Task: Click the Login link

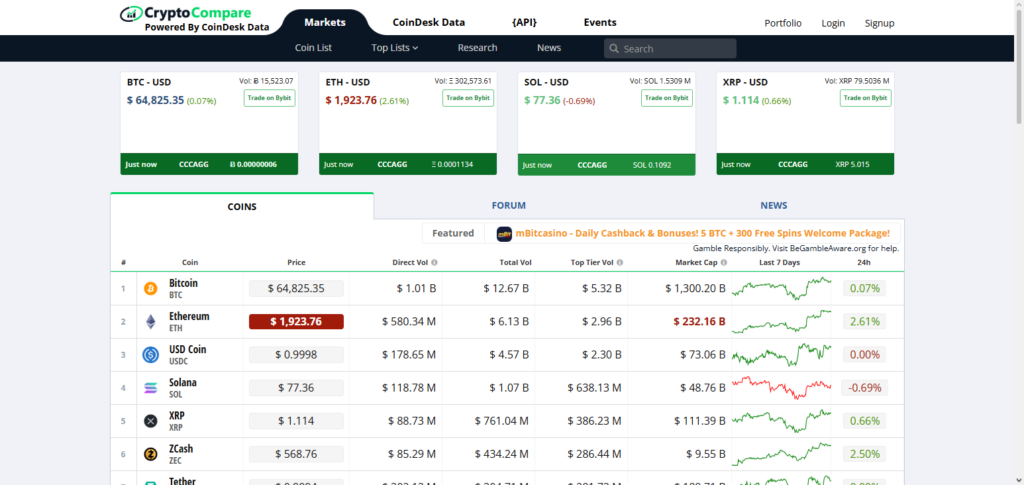Action: point(833,23)
